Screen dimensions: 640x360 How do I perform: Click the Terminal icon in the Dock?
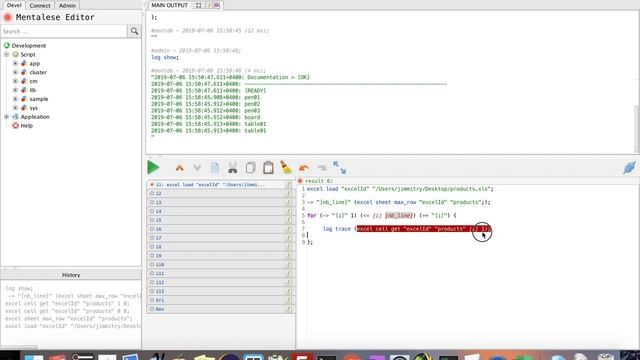point(327,357)
